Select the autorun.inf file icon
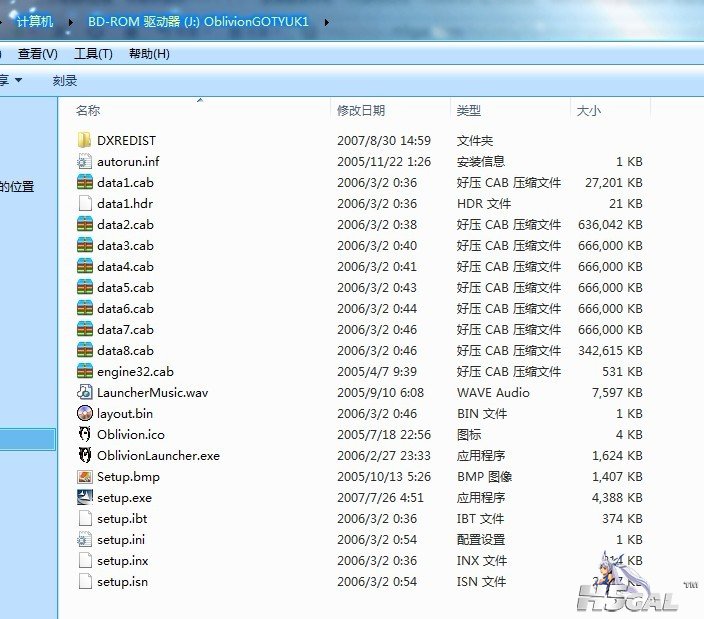This screenshot has height=619, width=704. click(84, 162)
